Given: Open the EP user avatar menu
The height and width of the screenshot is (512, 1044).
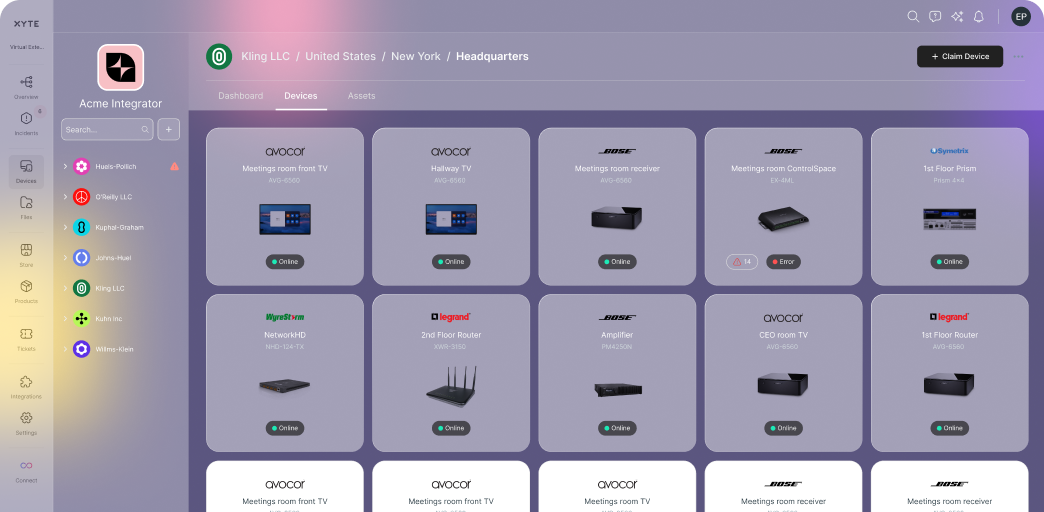Looking at the screenshot, I should point(1021,17).
